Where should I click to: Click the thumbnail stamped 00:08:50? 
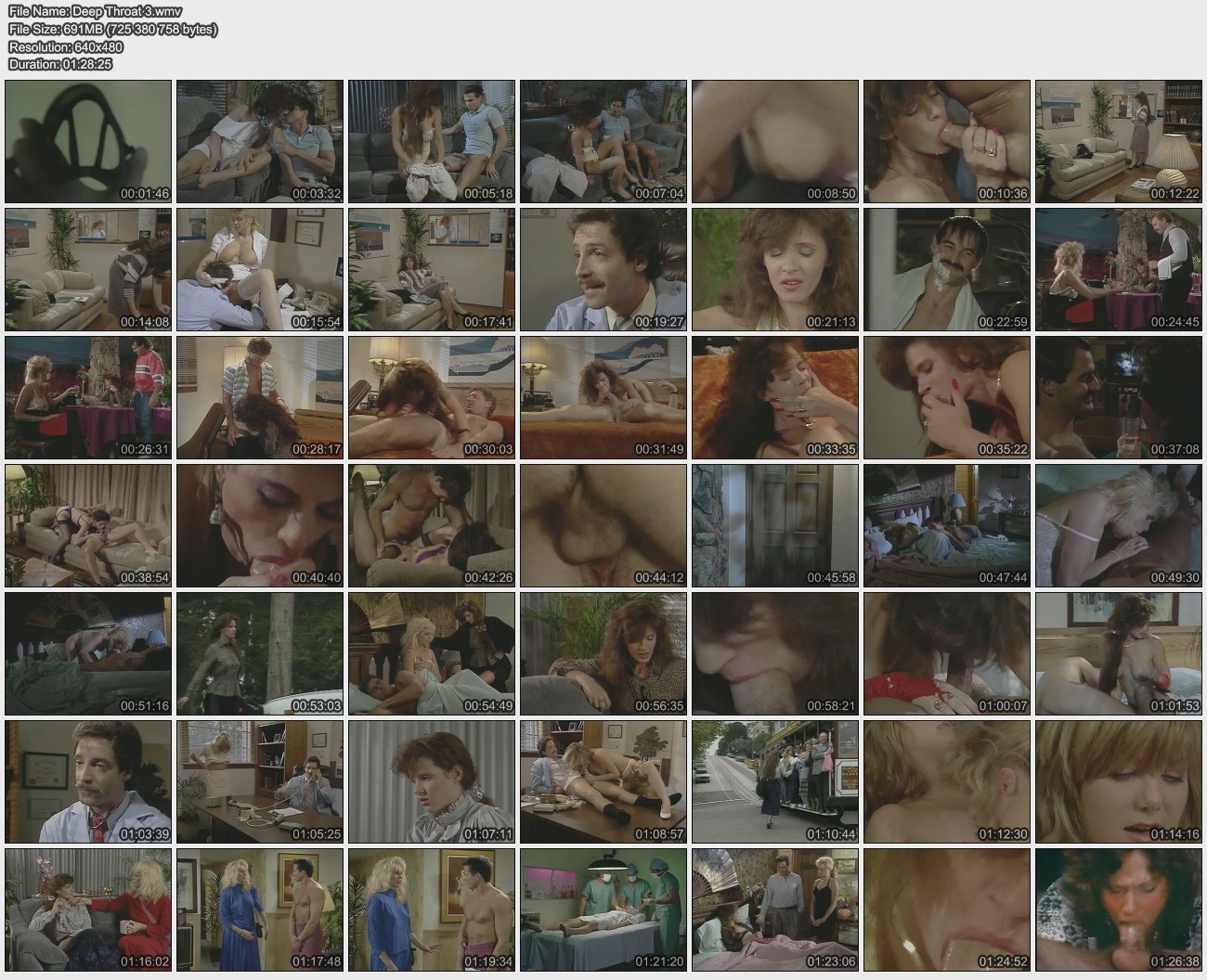click(x=775, y=141)
